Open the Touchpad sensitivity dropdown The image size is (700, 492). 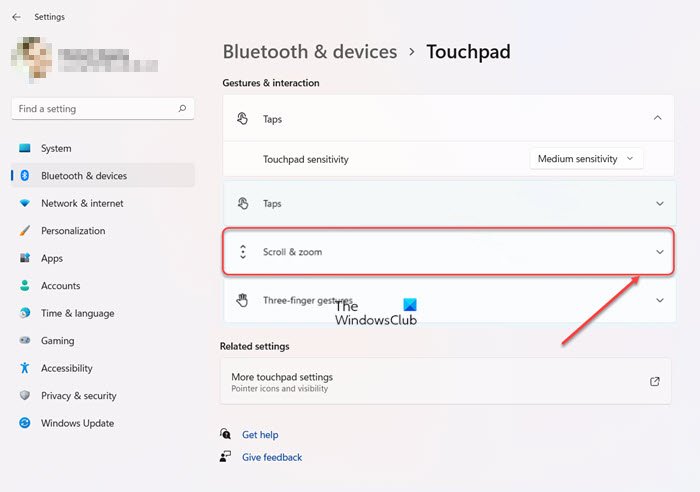point(586,159)
